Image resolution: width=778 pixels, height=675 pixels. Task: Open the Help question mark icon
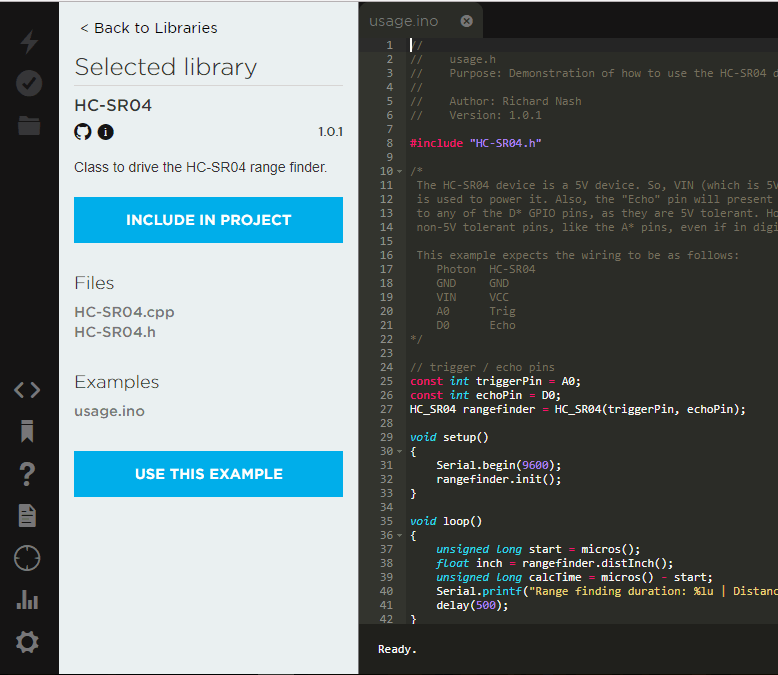tap(27, 474)
